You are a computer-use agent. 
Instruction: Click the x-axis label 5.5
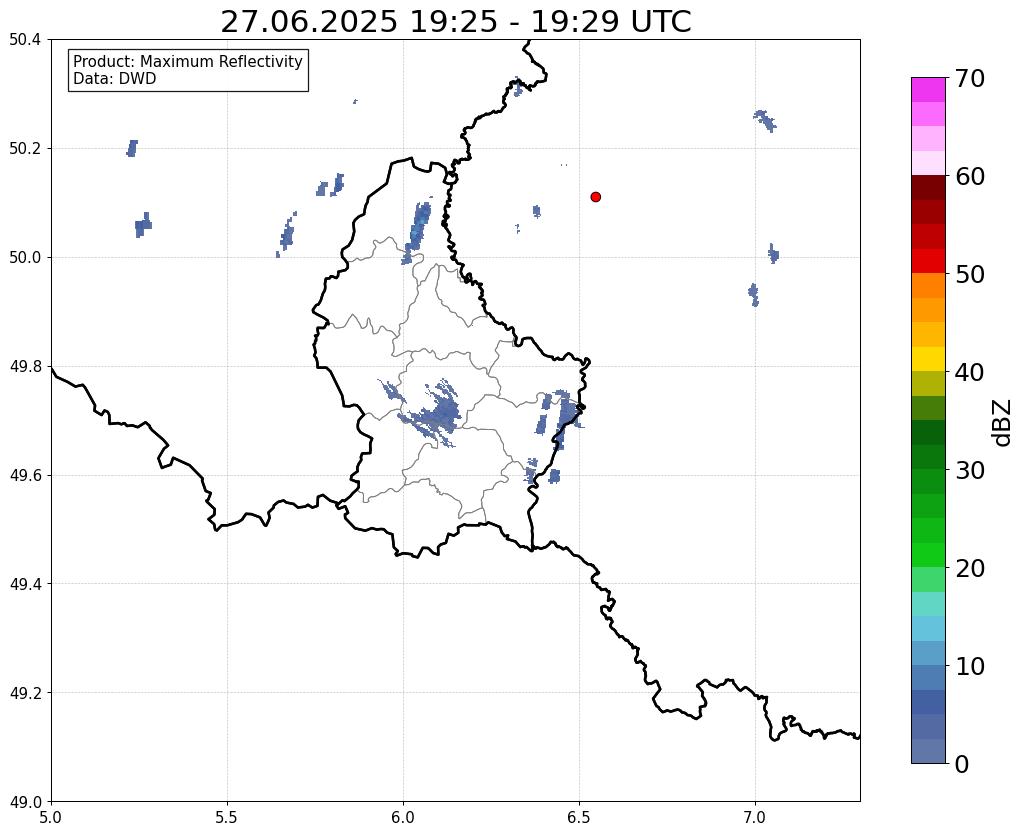(x=227, y=818)
